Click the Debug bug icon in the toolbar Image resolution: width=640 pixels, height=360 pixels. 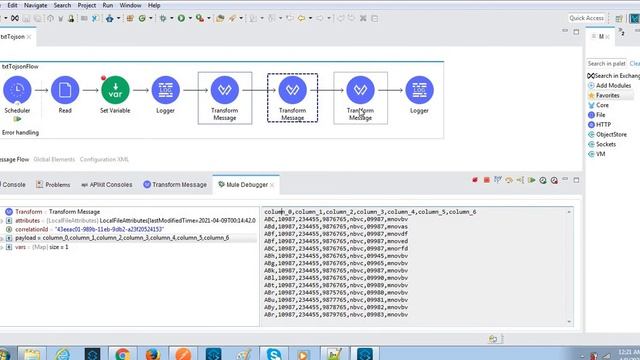point(163,18)
